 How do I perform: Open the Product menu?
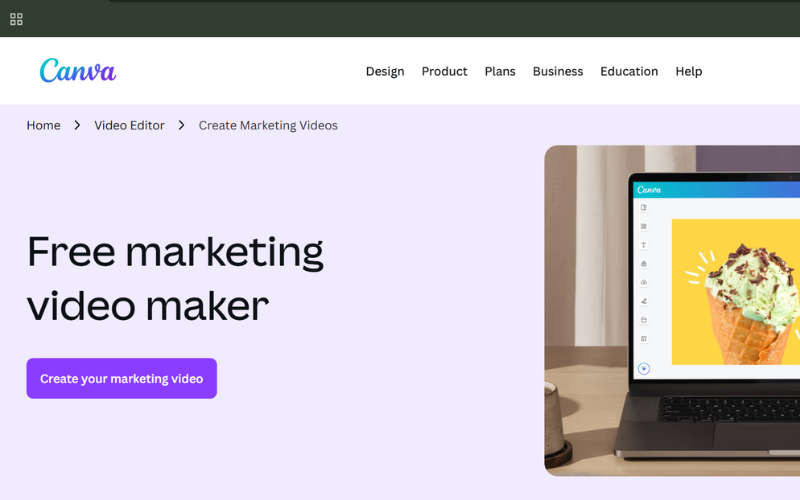[x=444, y=71]
